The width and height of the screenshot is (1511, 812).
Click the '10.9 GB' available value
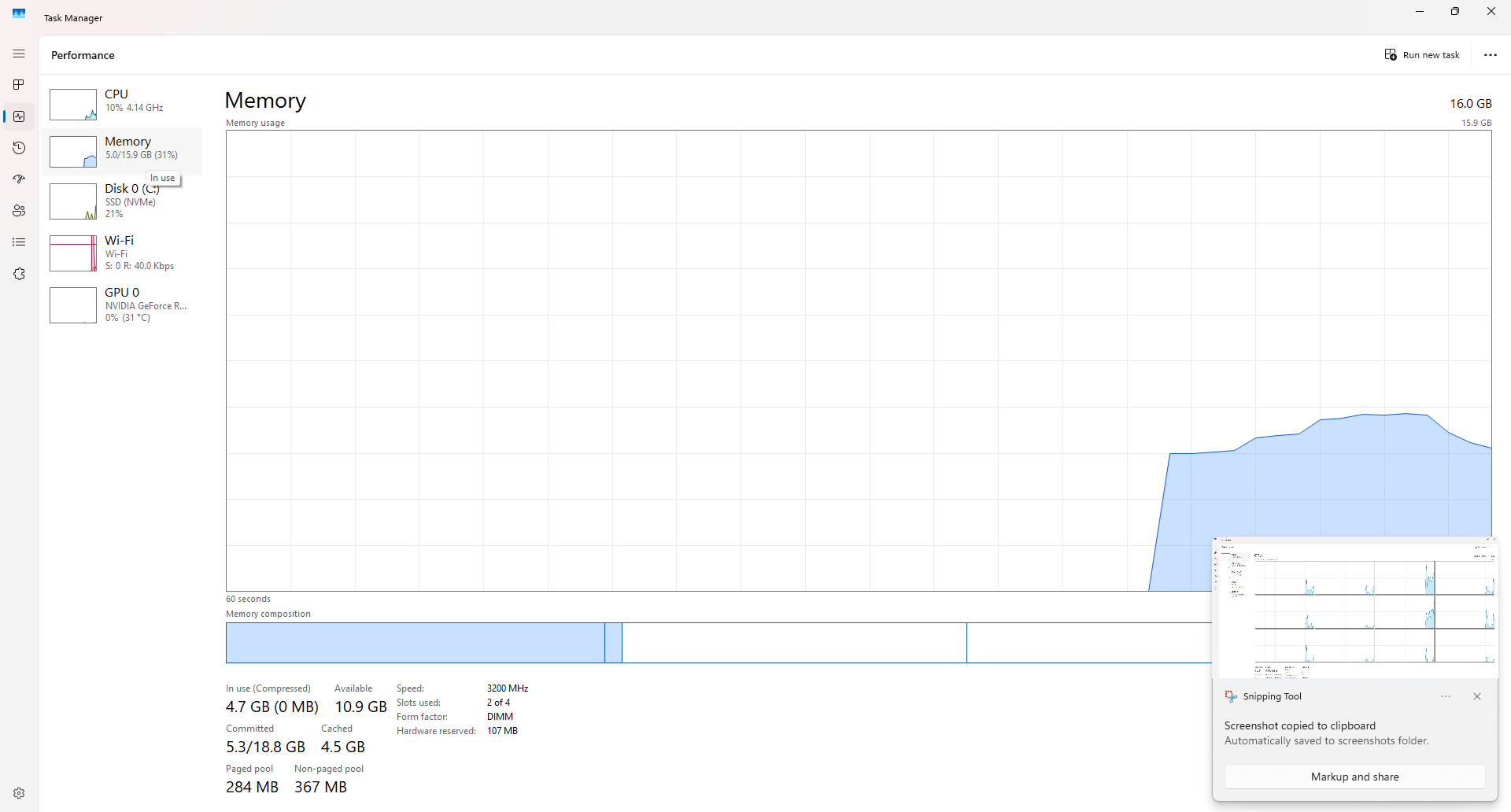[361, 707]
